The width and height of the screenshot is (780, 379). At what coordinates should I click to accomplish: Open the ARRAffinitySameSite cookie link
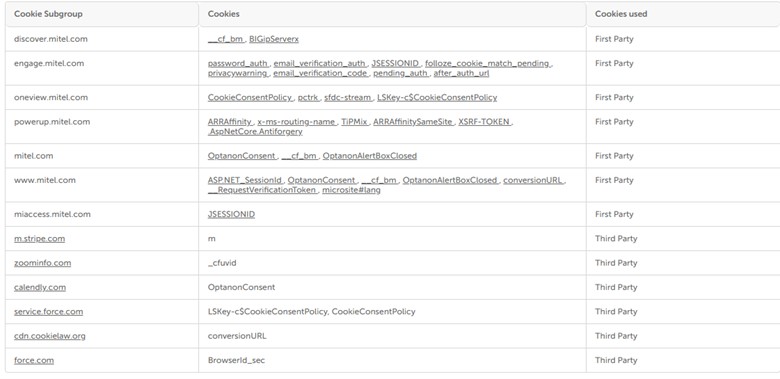pos(413,122)
